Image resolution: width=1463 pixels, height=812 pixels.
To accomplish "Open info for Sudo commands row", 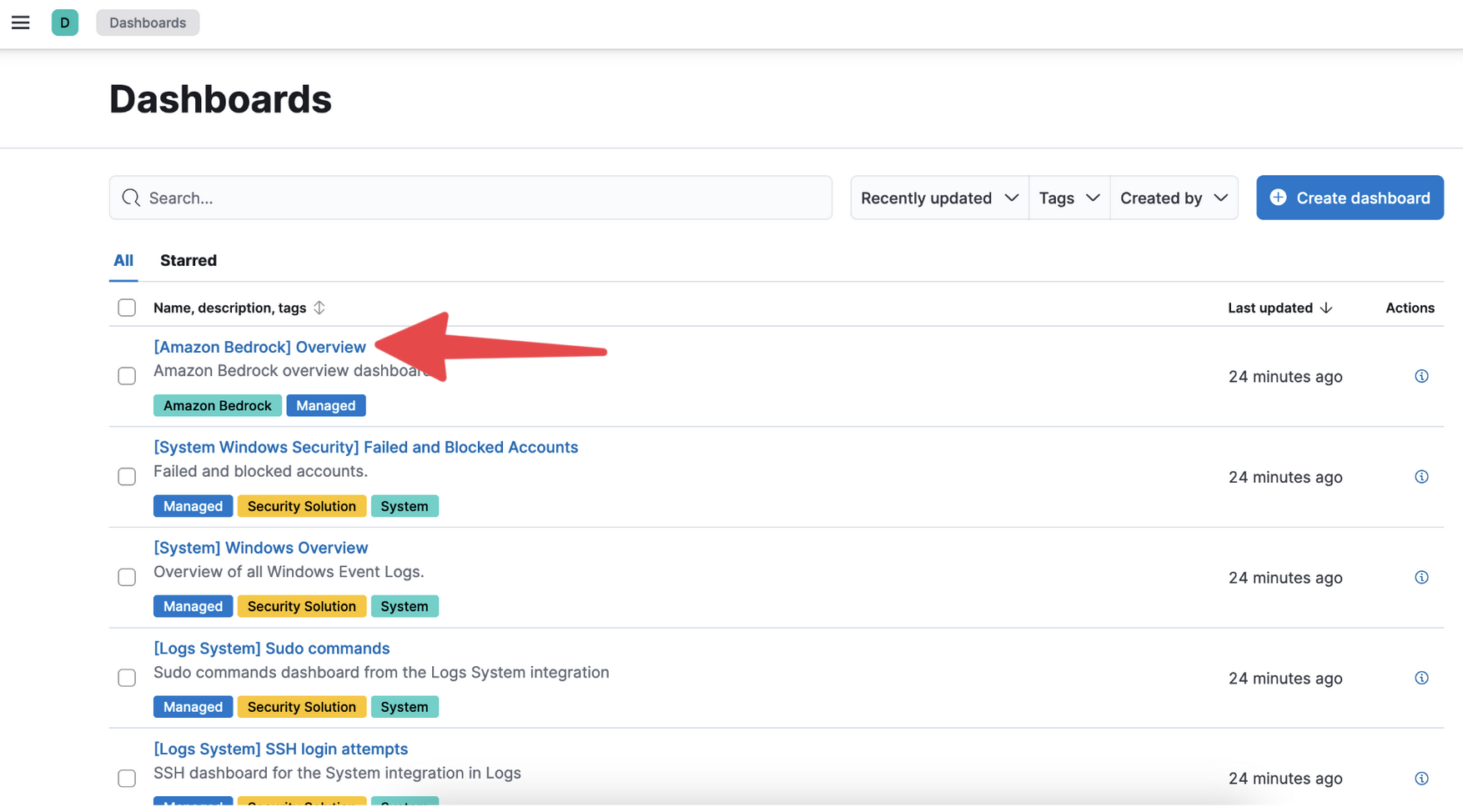I will click(1421, 678).
